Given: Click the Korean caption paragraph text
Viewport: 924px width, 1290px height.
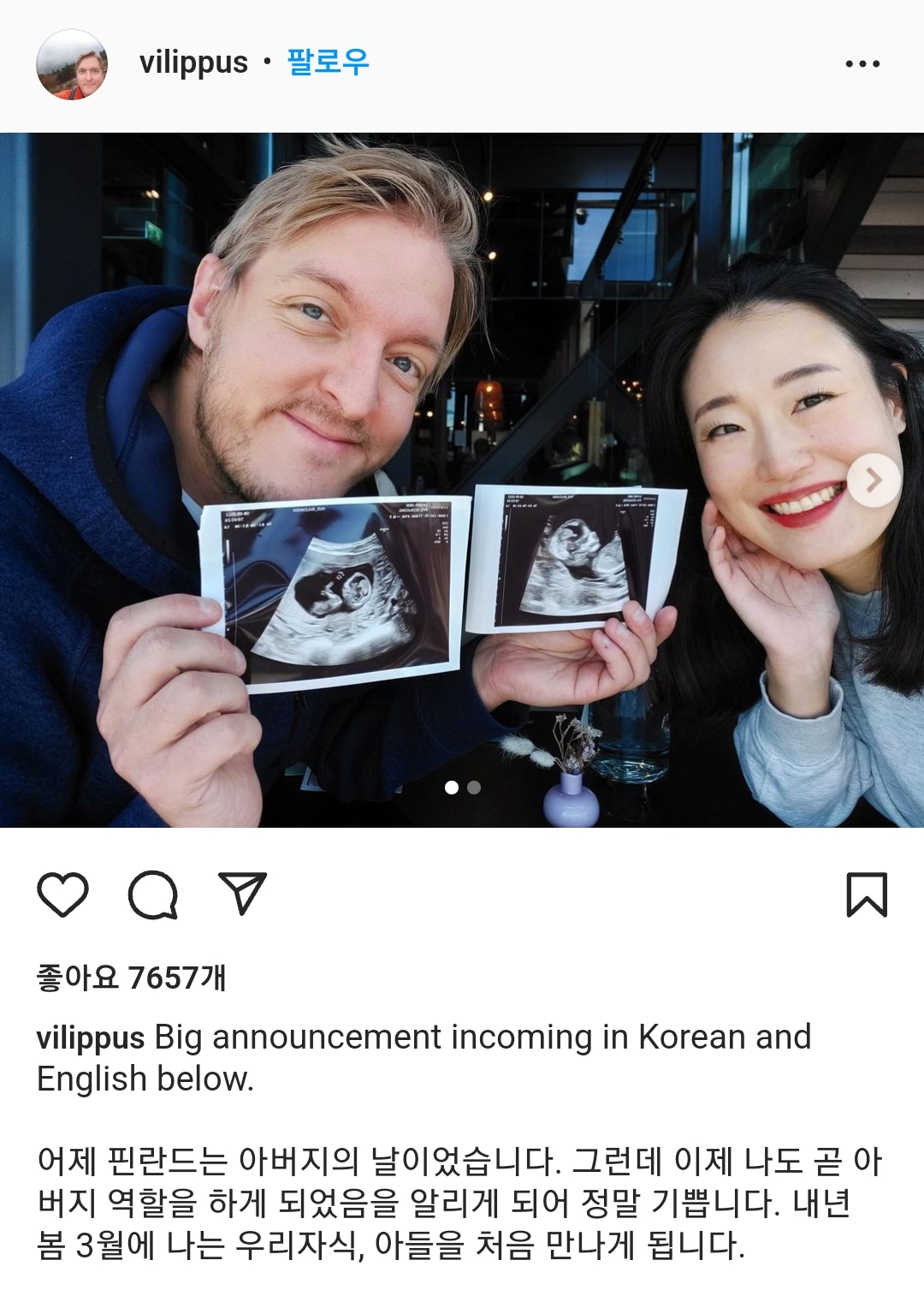Looking at the screenshot, I should 459,1203.
